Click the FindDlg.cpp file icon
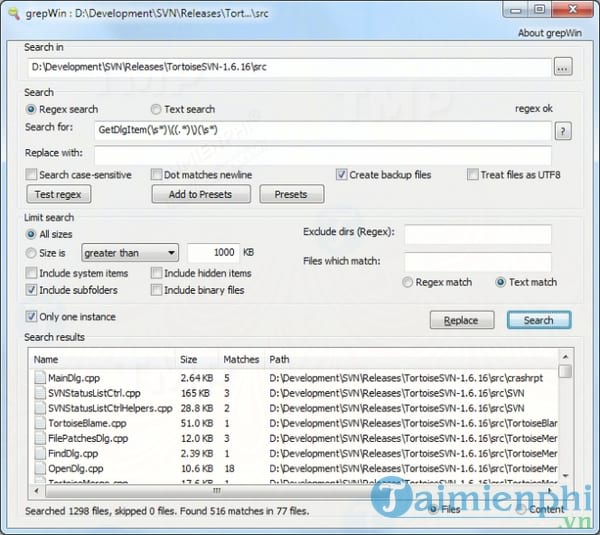Viewport: 600px width, 535px height. tap(40, 453)
